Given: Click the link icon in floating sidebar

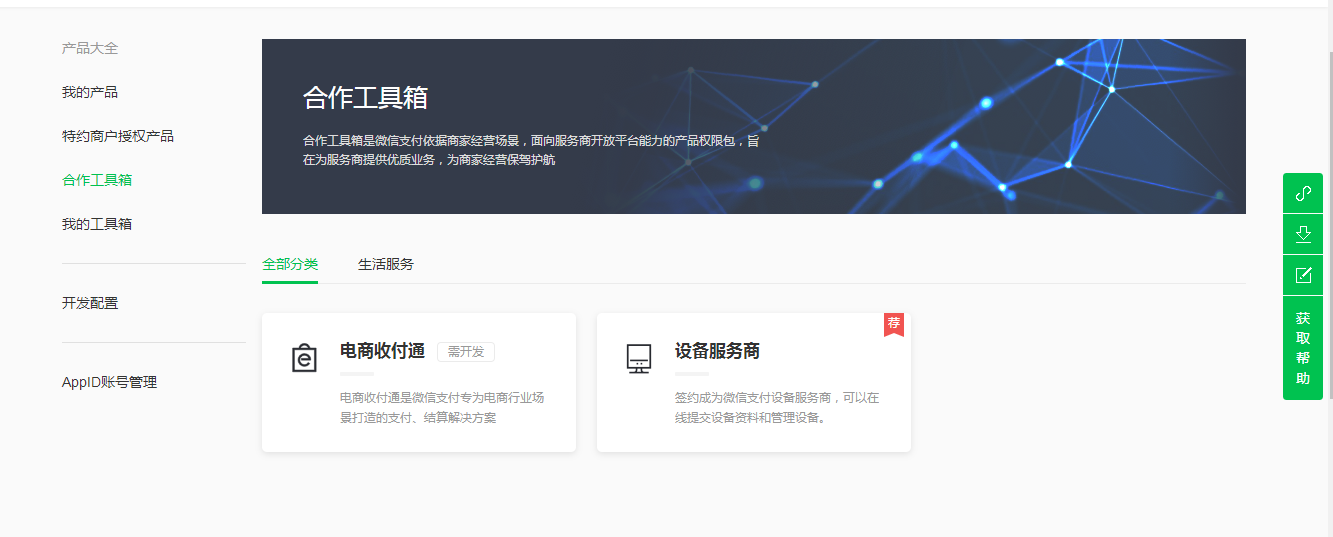Looking at the screenshot, I should (1303, 193).
